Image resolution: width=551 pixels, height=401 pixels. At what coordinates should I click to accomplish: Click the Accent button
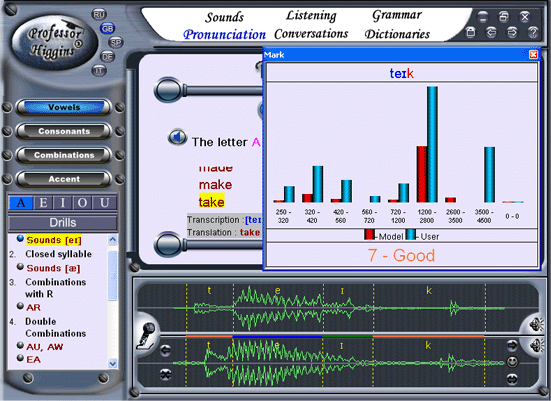[64, 179]
